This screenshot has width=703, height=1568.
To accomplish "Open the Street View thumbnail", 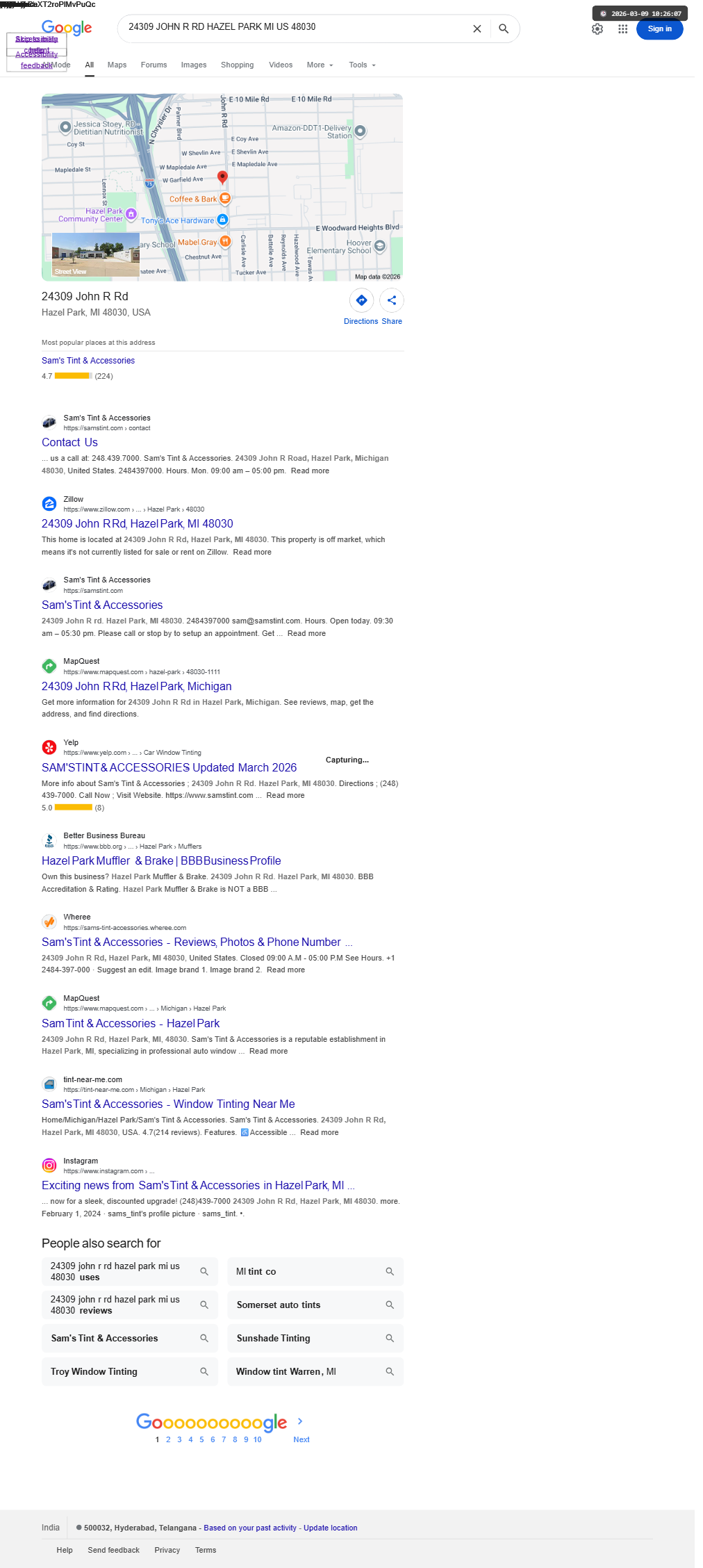I will [96, 255].
